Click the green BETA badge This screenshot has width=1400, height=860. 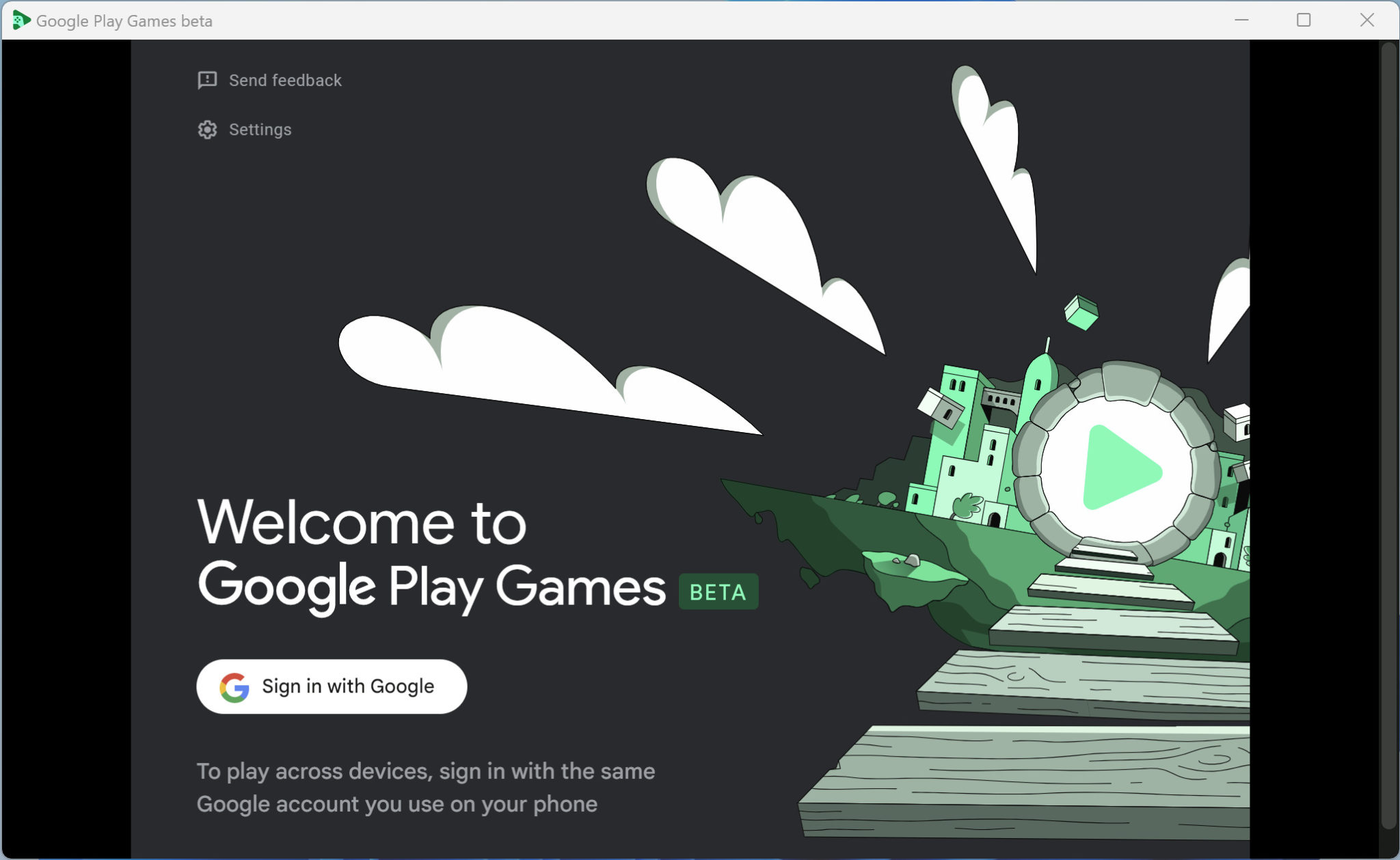pos(718,592)
